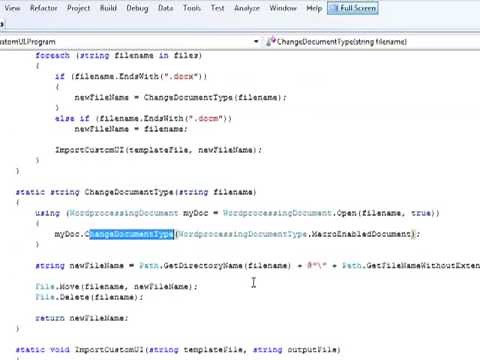480x360 pixels.
Task: Open the Help menu
Action: pyautogui.click(x=314, y=8)
